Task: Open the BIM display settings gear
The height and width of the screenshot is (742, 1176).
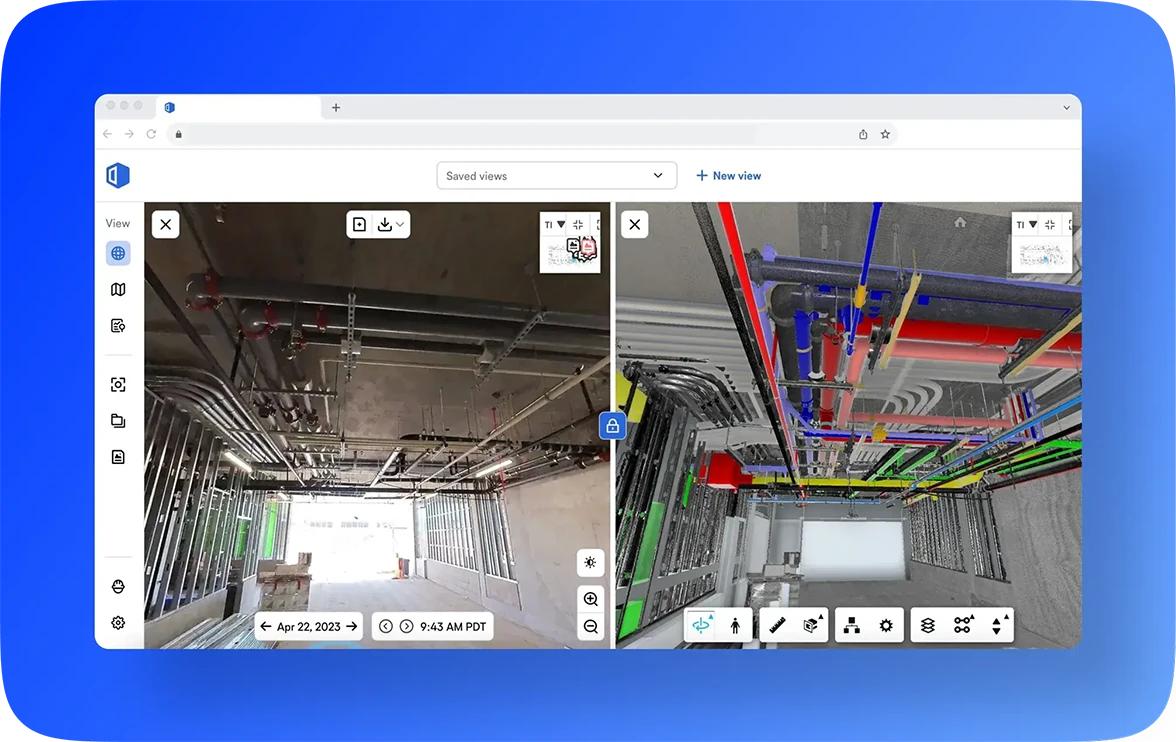Action: point(886,624)
